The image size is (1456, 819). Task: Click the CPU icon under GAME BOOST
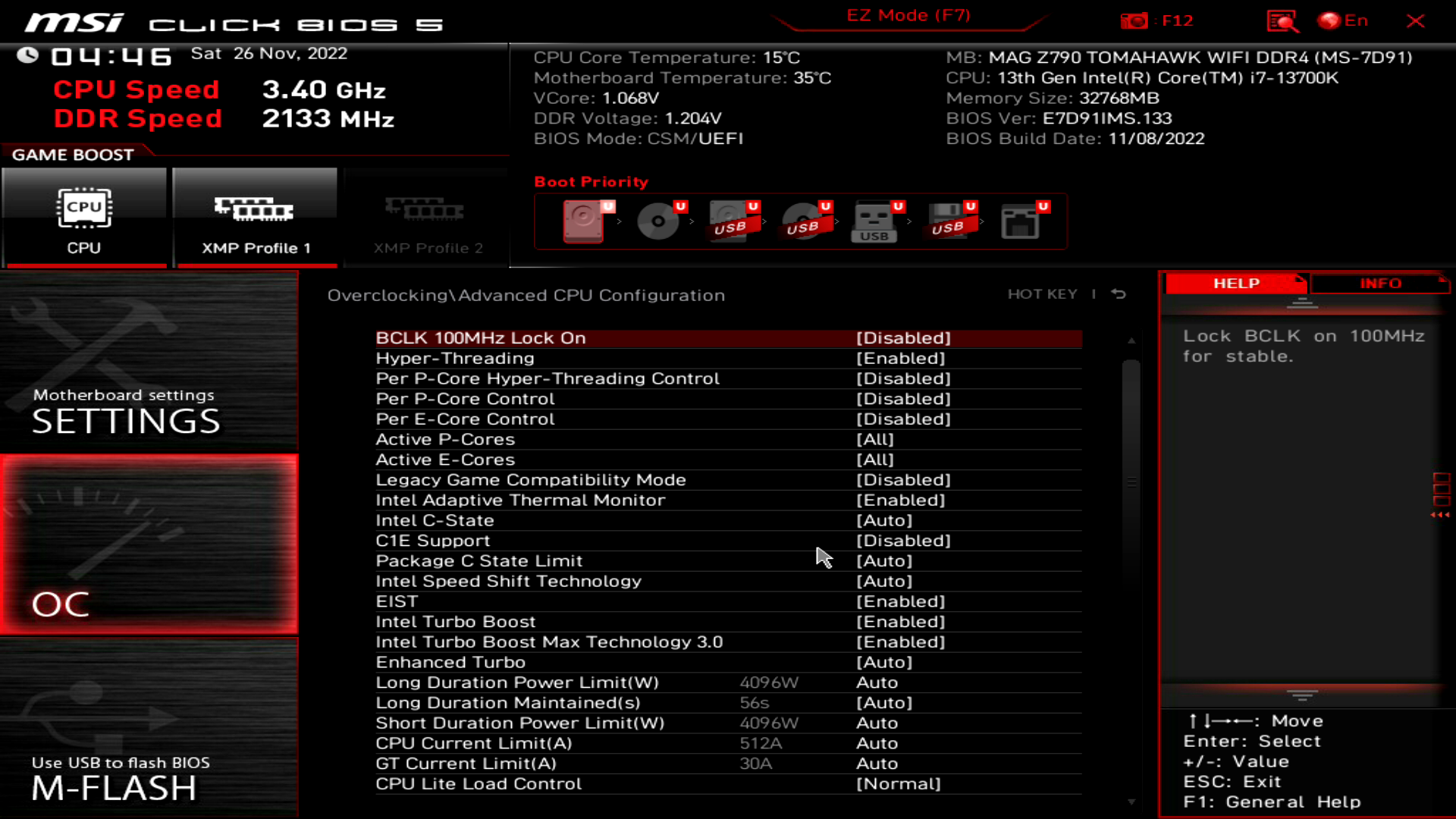pyautogui.click(x=83, y=212)
